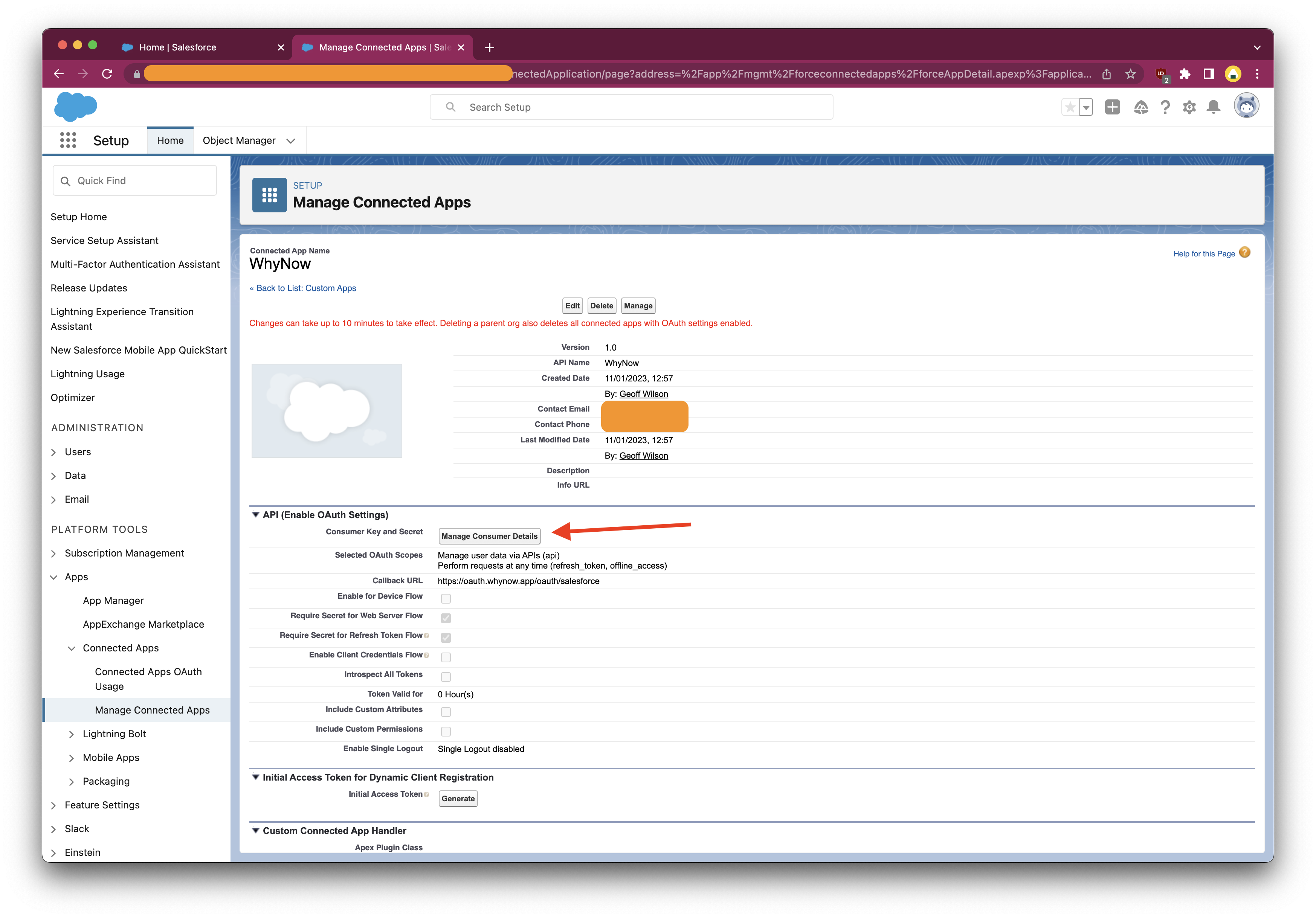Toggle Require Secret for Web Server Flow checkbox

pyautogui.click(x=446, y=618)
